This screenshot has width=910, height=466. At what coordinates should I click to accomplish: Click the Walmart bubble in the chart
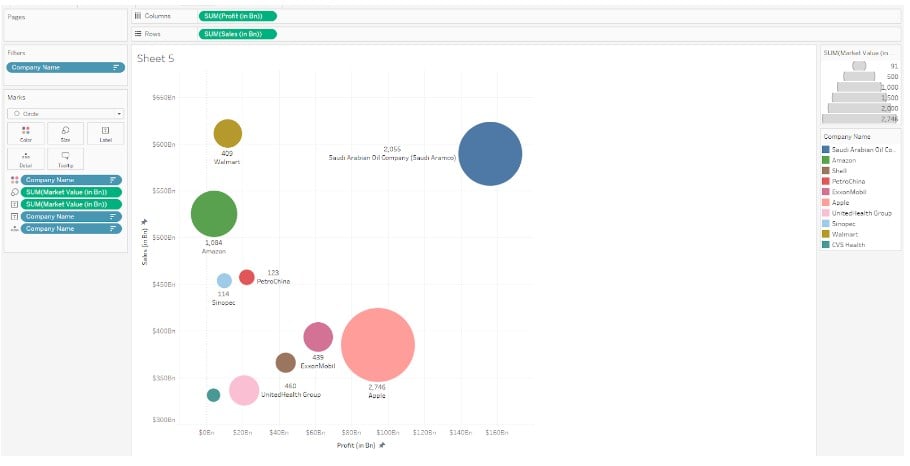coord(228,133)
